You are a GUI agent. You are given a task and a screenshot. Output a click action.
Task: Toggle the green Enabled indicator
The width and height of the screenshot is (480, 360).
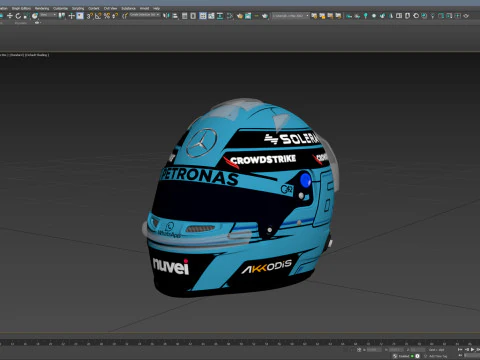pyautogui.click(x=412, y=356)
